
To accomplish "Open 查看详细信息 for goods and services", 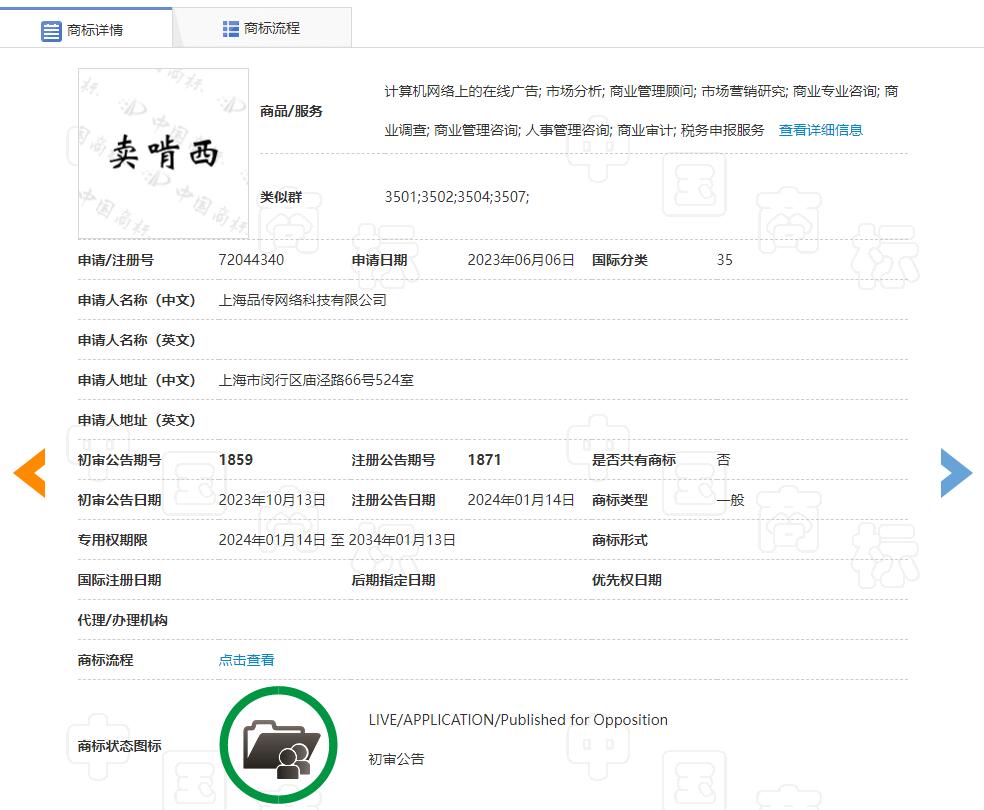I will 820,130.
